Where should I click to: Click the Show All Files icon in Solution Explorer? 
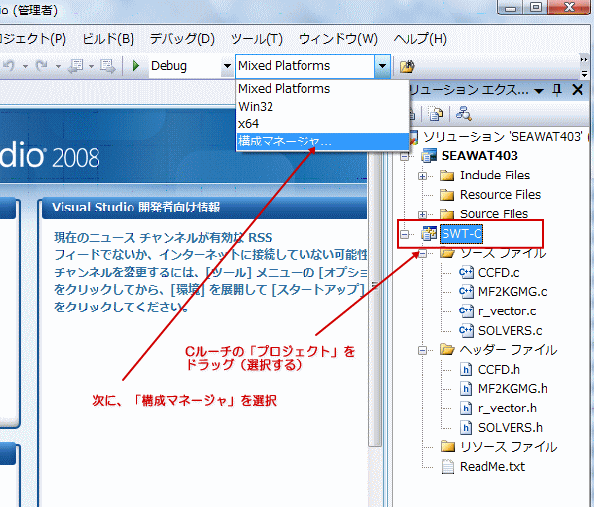coord(436,113)
